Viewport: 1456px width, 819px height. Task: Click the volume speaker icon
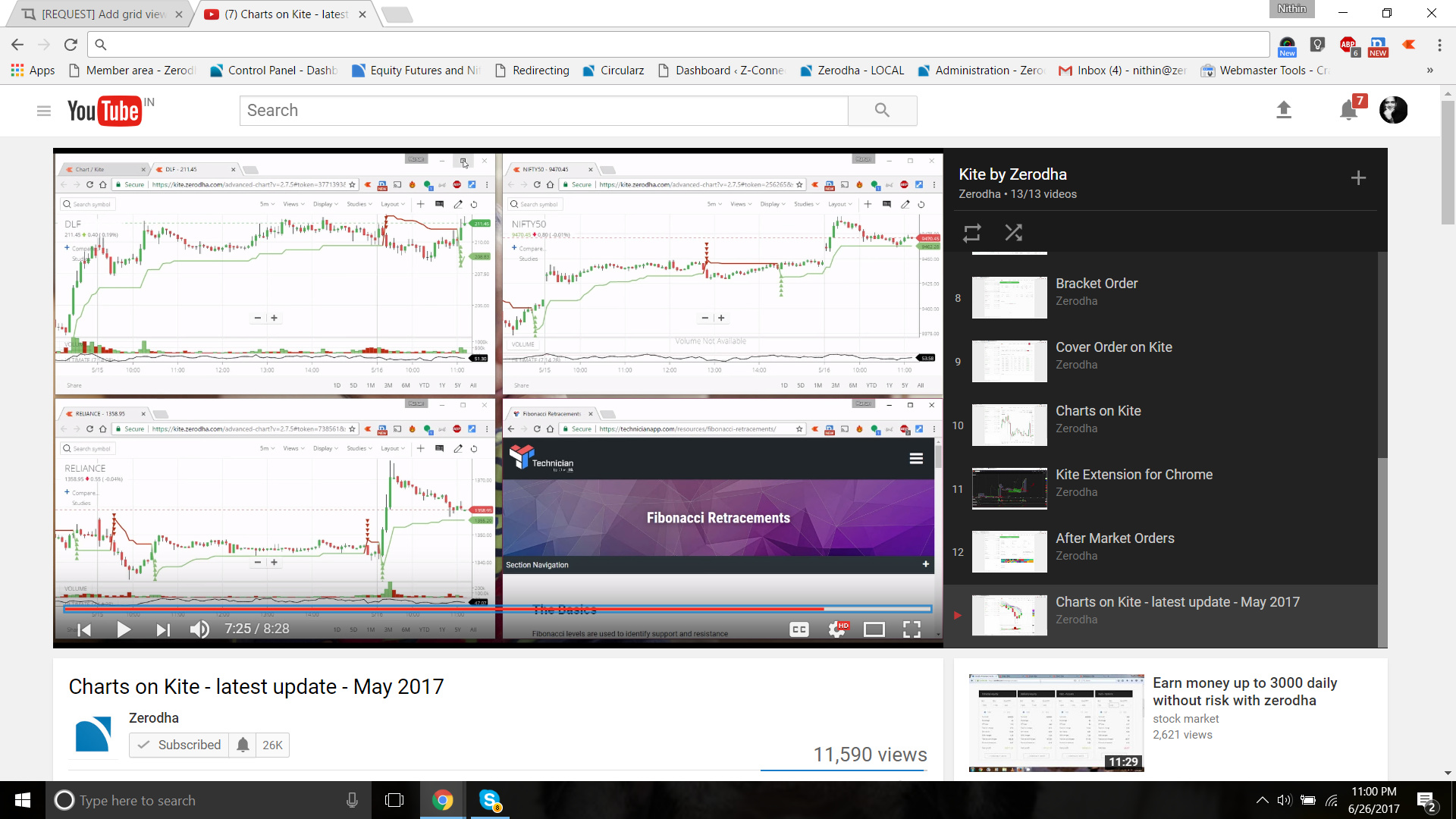pyautogui.click(x=199, y=629)
